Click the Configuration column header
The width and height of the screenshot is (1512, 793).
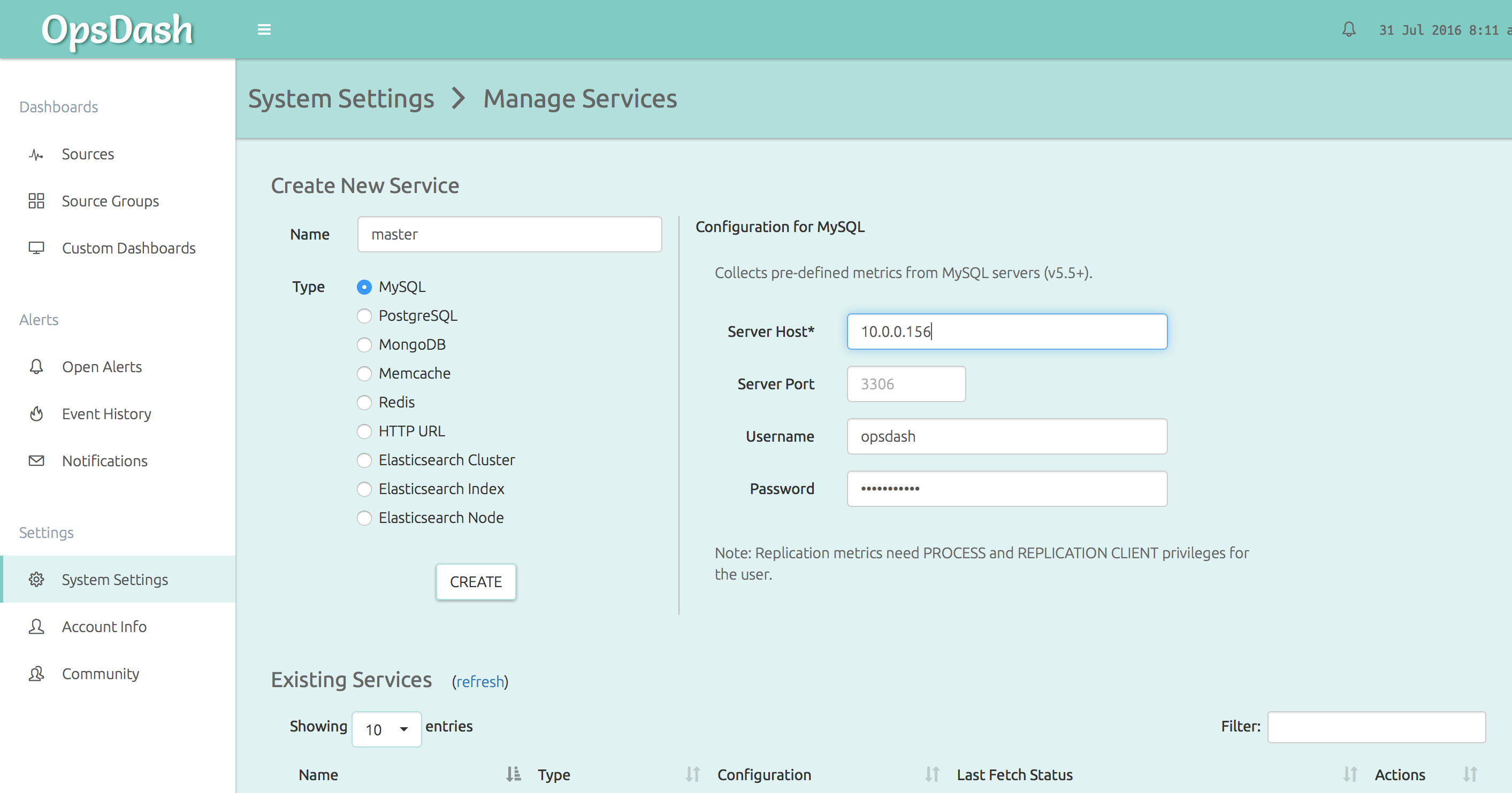pos(764,775)
